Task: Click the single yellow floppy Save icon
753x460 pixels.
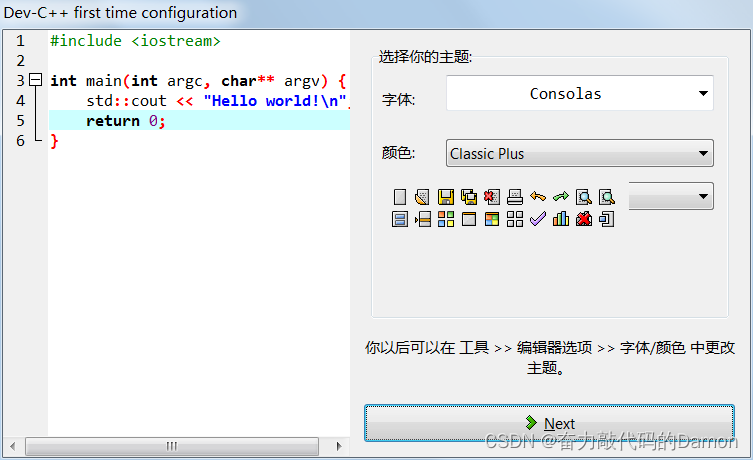Action: tap(446, 197)
